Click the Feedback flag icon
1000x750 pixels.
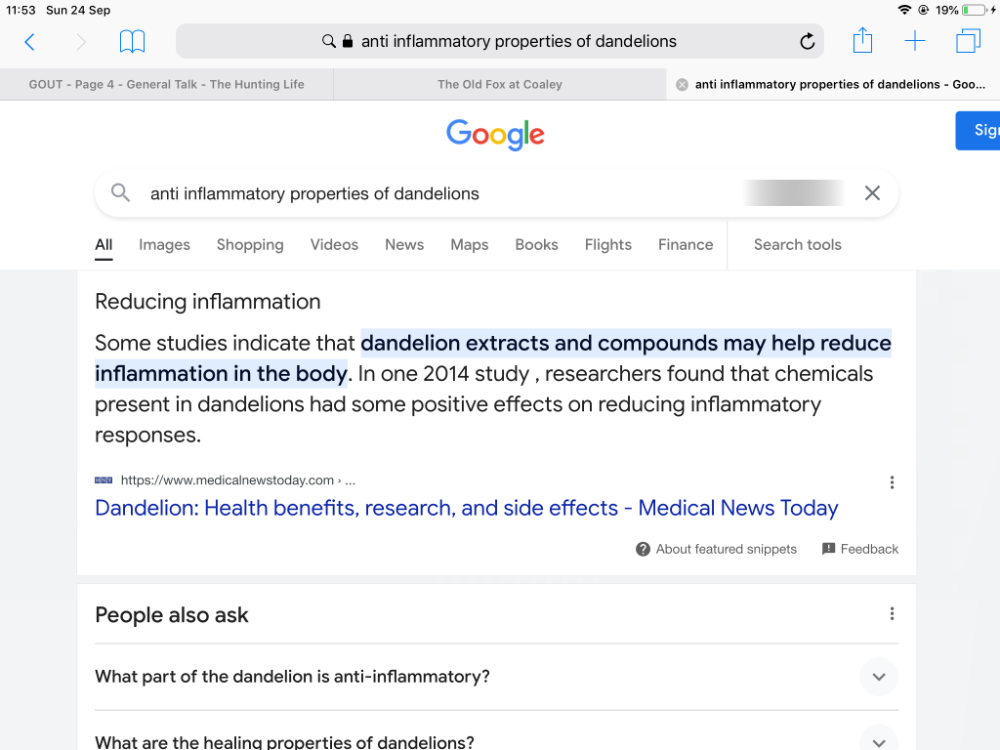(x=828, y=549)
